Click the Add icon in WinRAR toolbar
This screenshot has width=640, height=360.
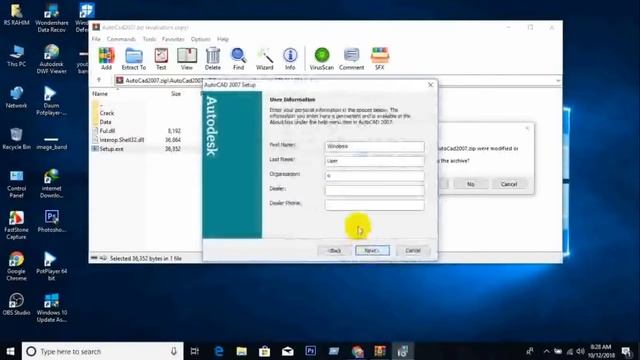point(106,59)
